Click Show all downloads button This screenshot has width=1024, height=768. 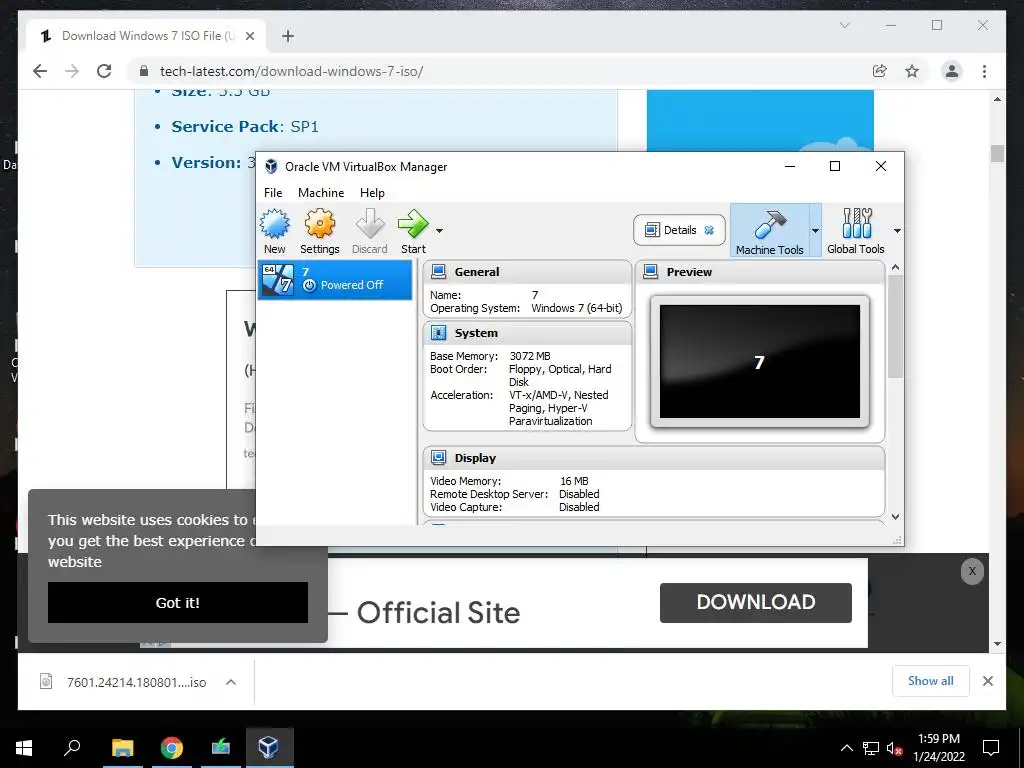click(931, 681)
